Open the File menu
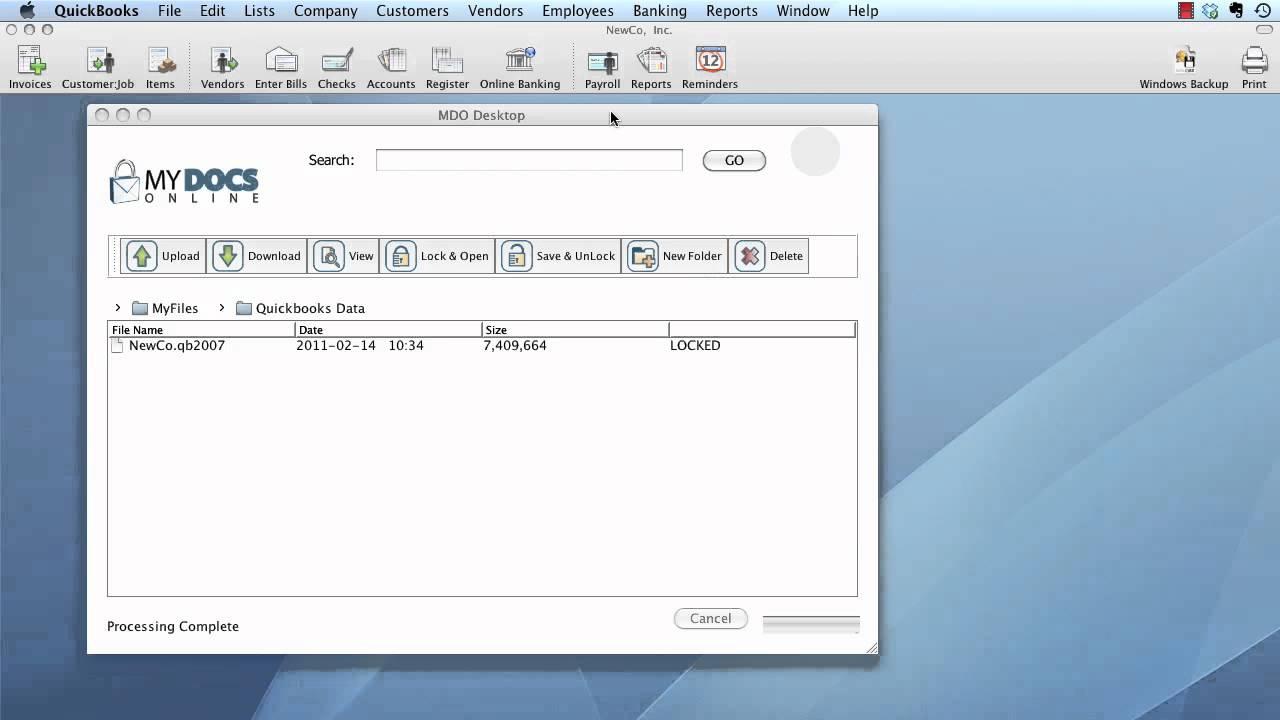This screenshot has height=720, width=1280. [x=169, y=11]
